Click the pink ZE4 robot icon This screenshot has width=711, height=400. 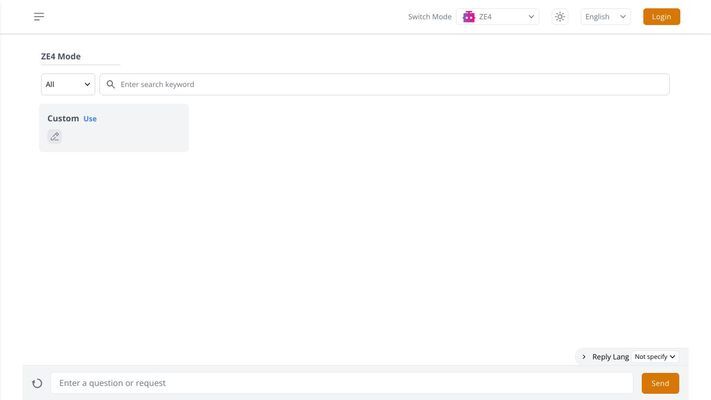(468, 17)
